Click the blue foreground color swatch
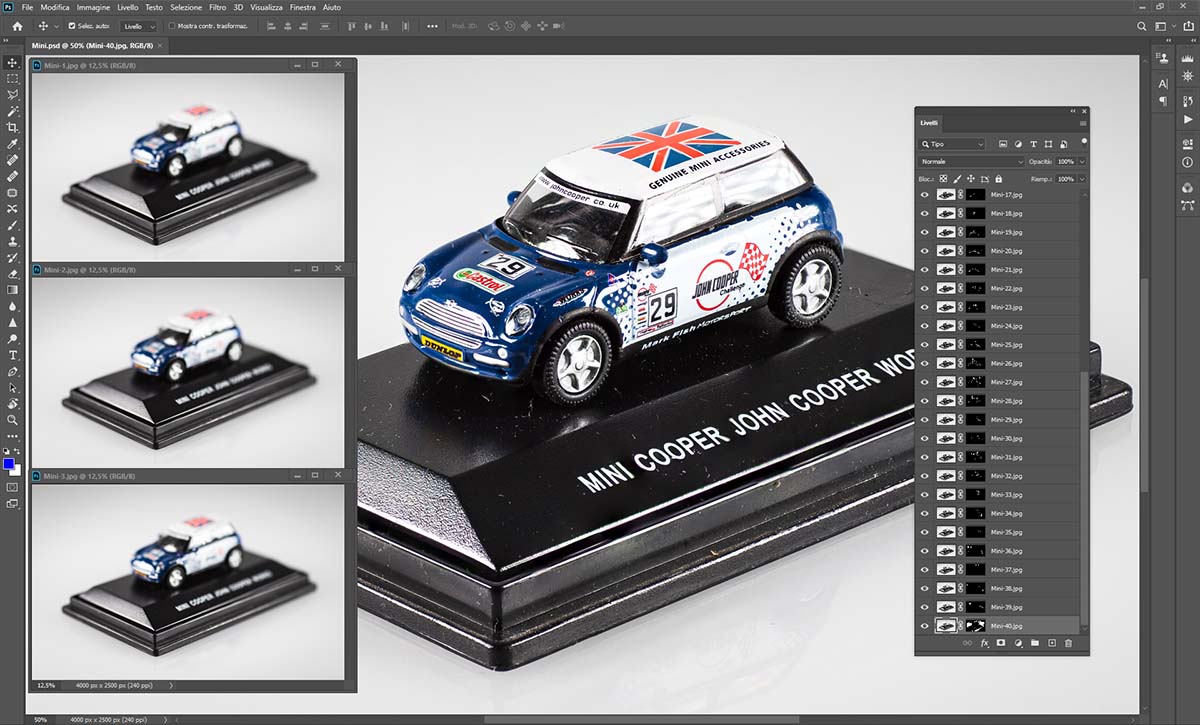This screenshot has height=725, width=1200. (x=9, y=465)
